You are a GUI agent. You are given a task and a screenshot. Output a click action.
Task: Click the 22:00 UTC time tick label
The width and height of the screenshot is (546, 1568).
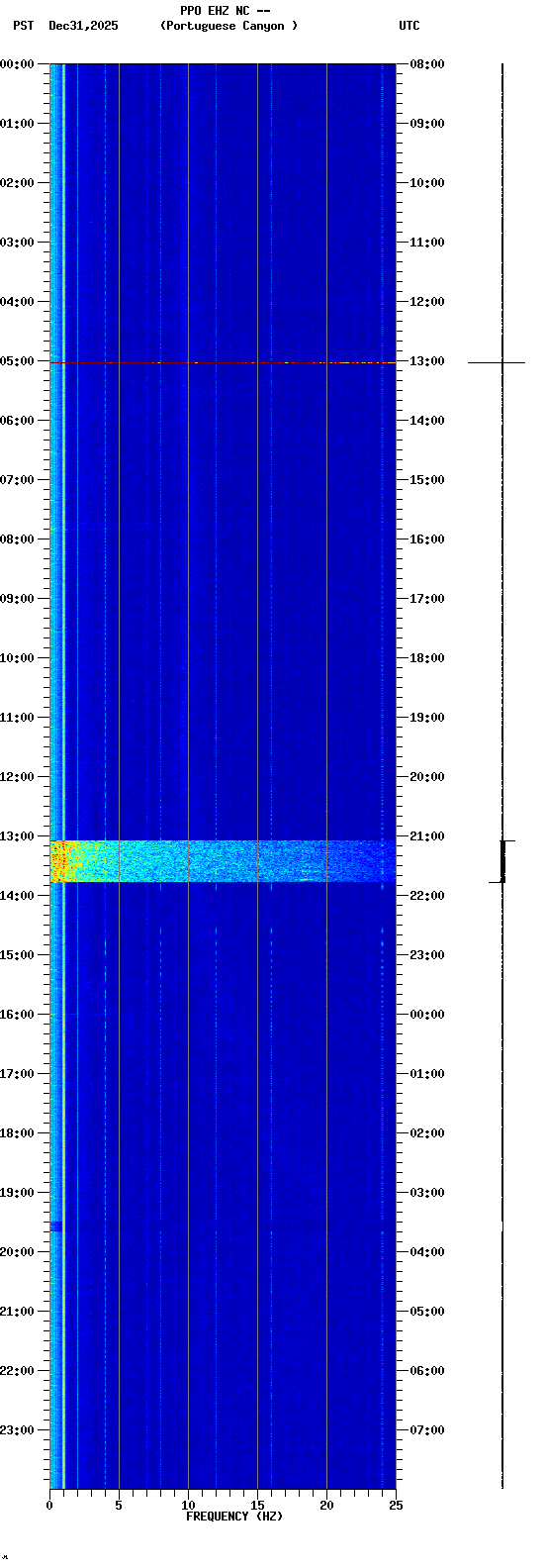[427, 896]
